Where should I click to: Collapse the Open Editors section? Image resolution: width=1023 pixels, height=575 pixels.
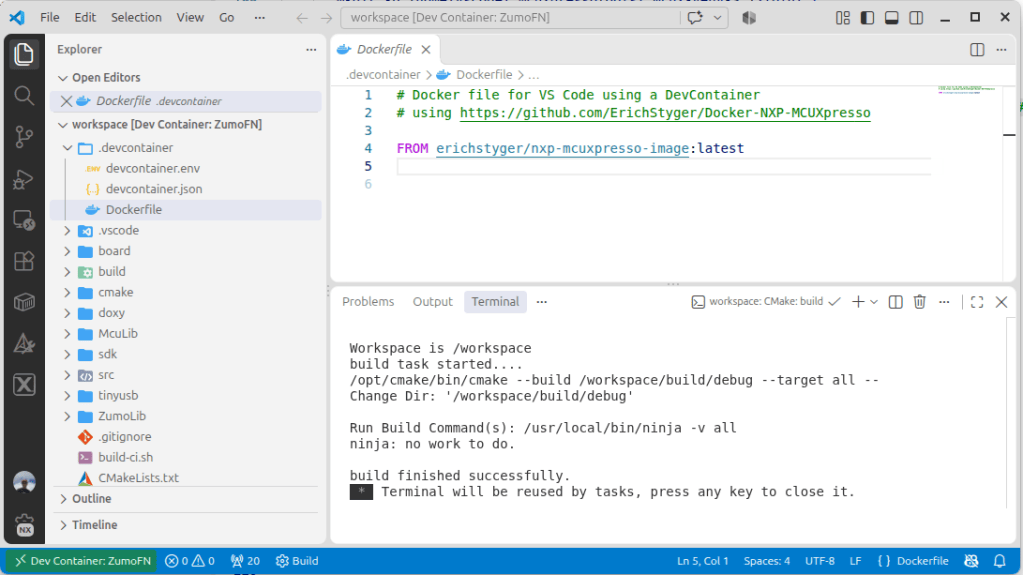coord(63,78)
